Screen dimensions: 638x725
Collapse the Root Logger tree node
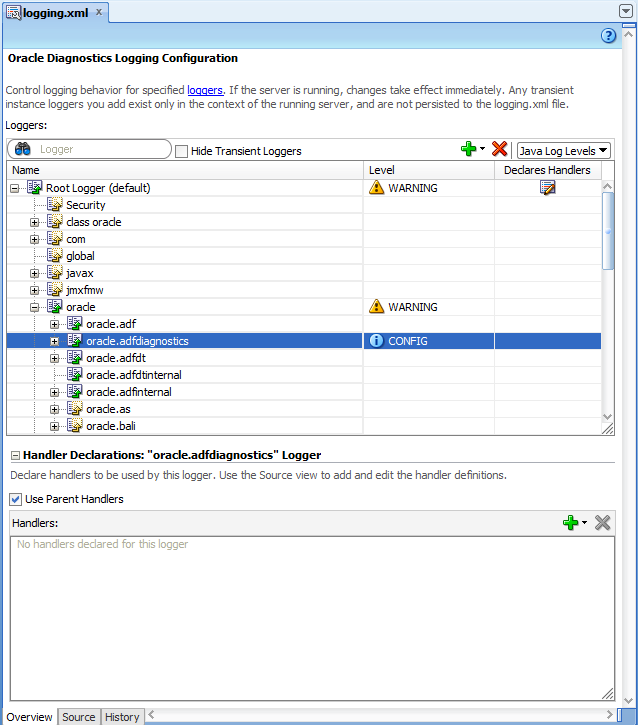tap(14, 188)
